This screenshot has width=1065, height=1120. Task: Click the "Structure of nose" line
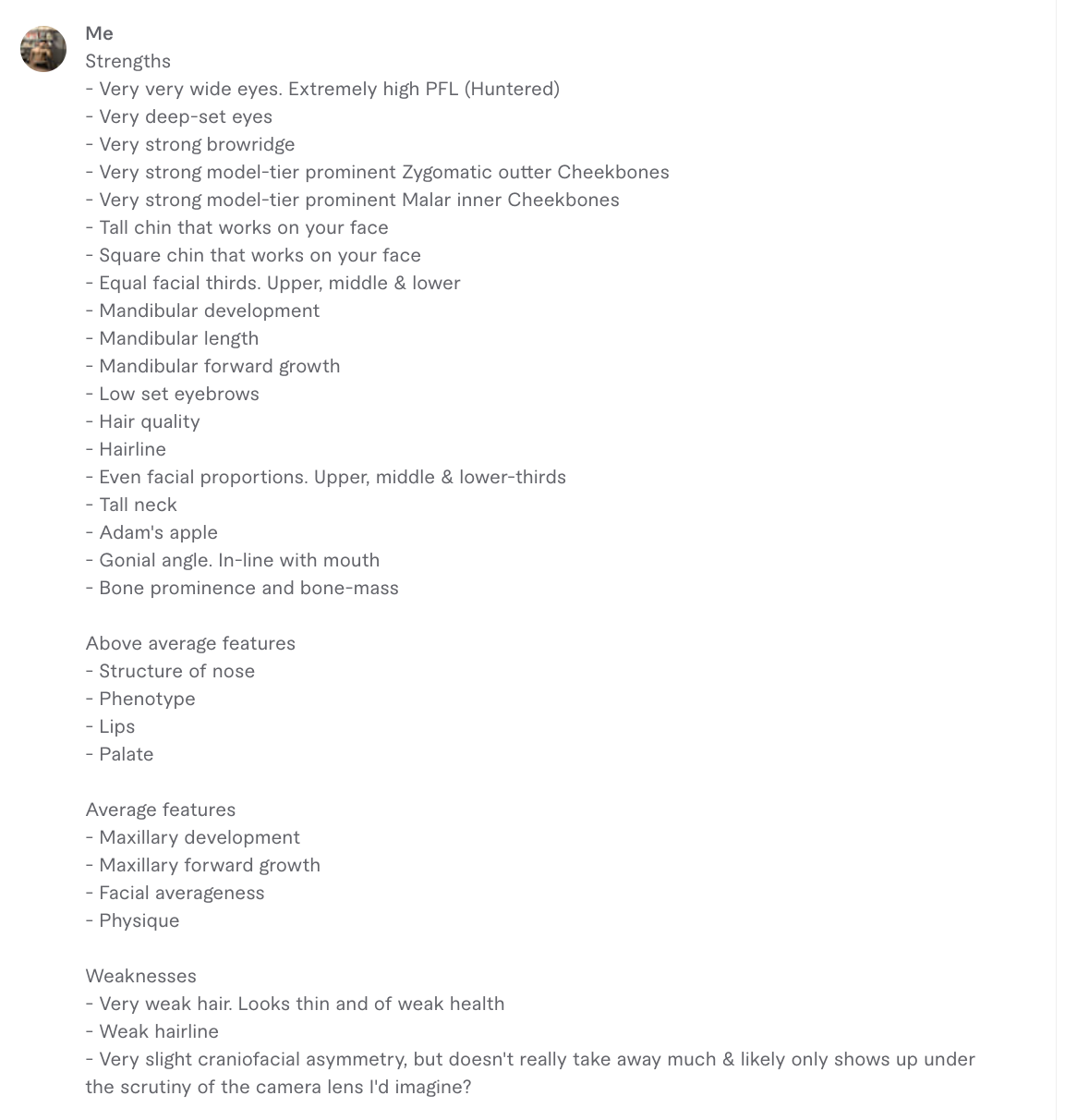point(170,671)
